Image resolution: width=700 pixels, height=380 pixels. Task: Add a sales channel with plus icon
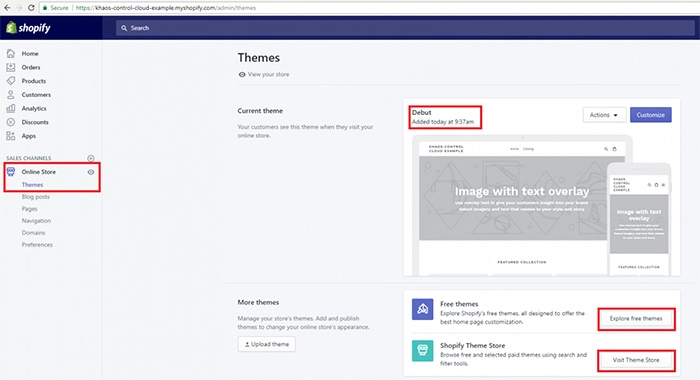[x=91, y=158]
